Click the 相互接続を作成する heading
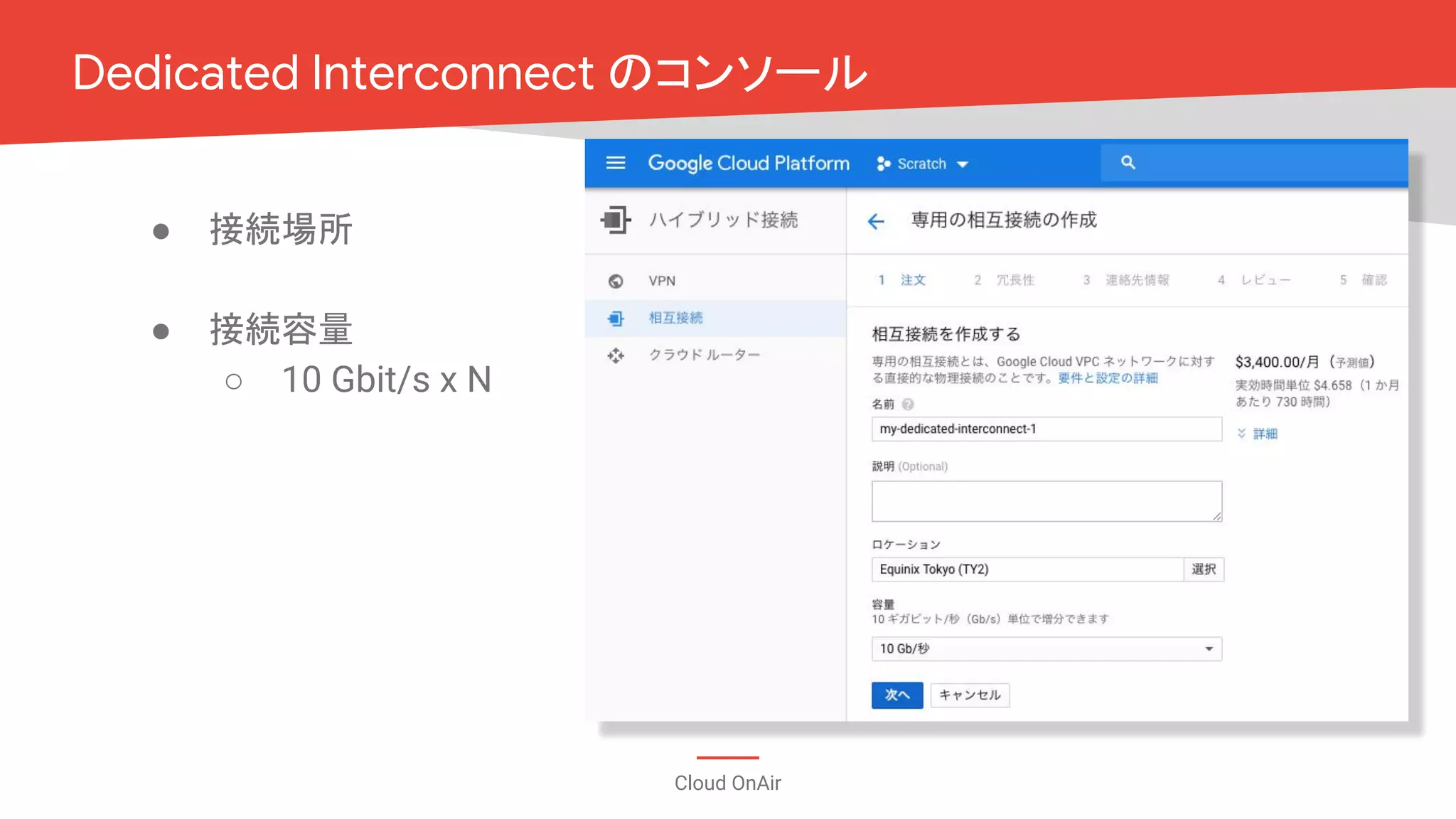The image size is (1456, 819). click(946, 334)
